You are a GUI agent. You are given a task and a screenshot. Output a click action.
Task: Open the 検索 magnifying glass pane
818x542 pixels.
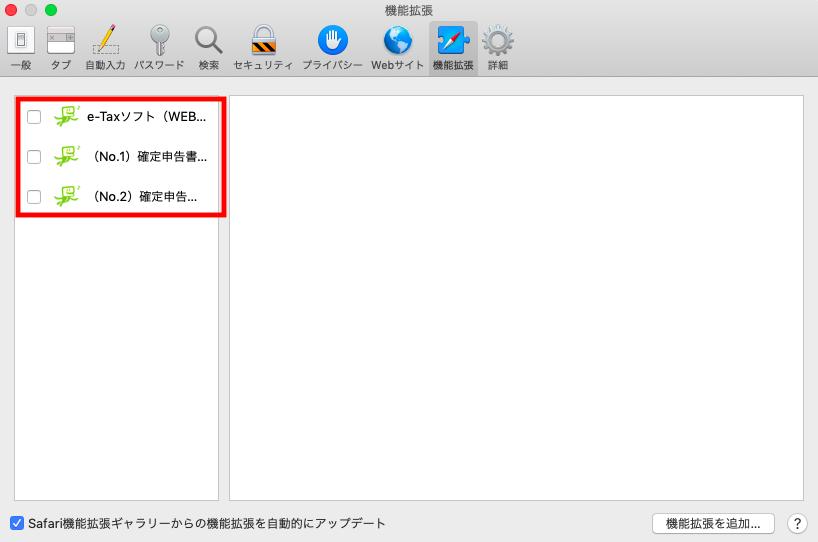tap(209, 47)
